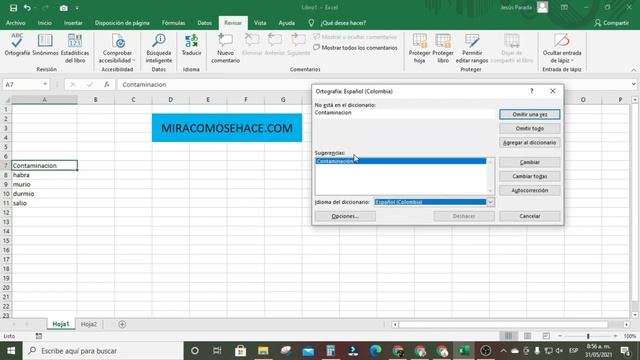This screenshot has height=360, width=640.
Task: Open Task View on the taskbar
Action: coord(217,351)
